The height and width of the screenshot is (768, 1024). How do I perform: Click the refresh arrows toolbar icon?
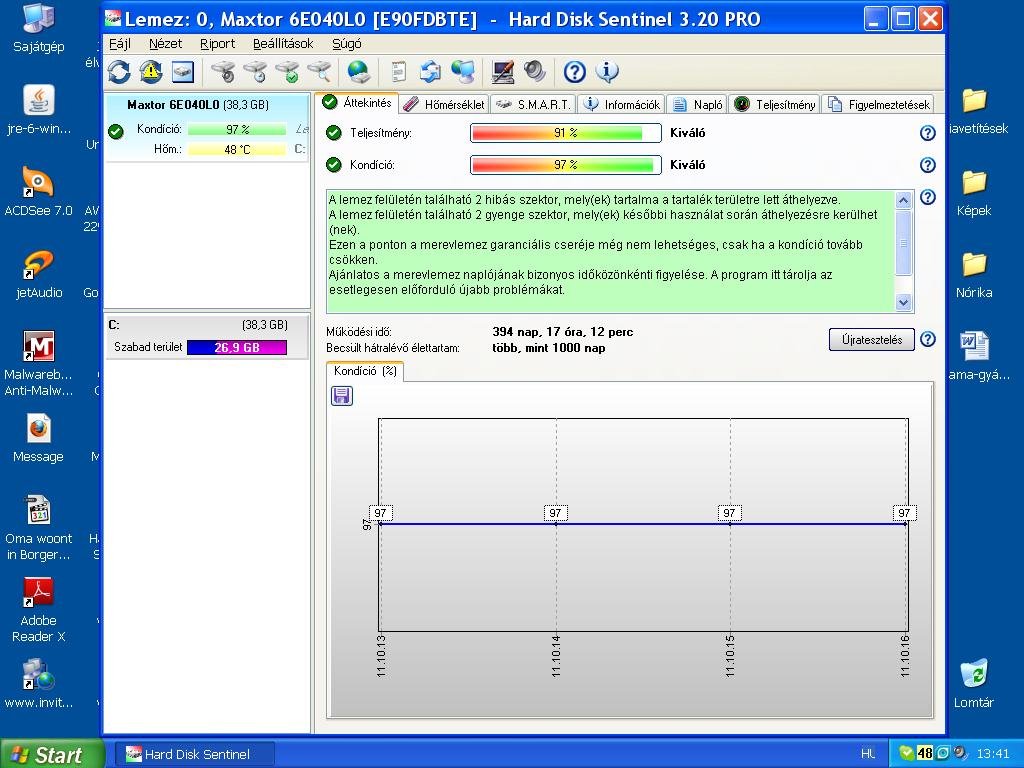(x=120, y=72)
